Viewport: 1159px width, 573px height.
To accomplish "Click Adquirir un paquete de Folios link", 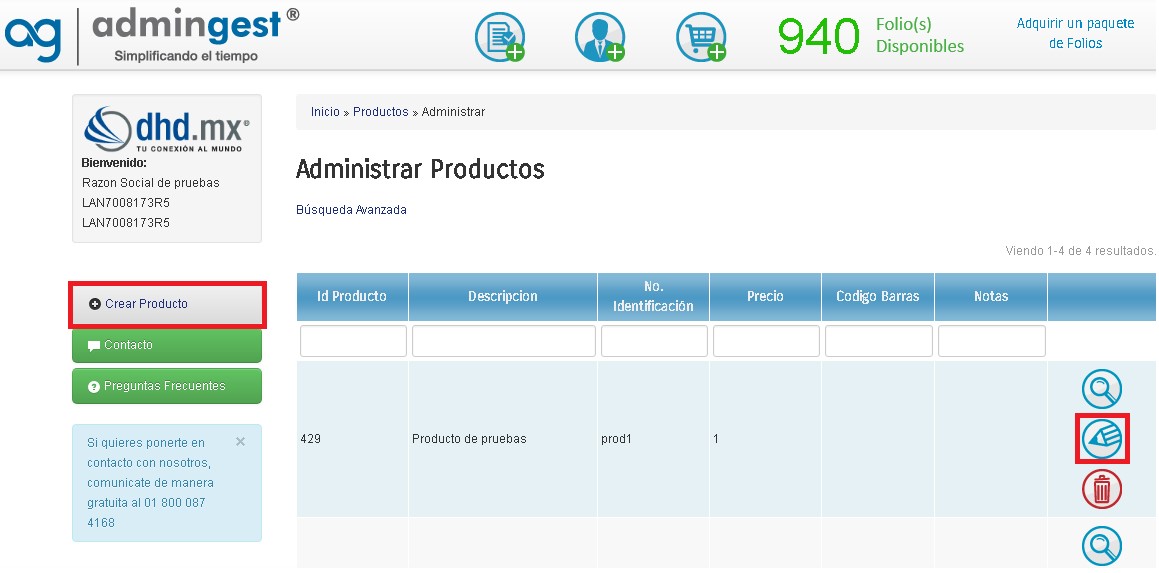I will (1075, 33).
